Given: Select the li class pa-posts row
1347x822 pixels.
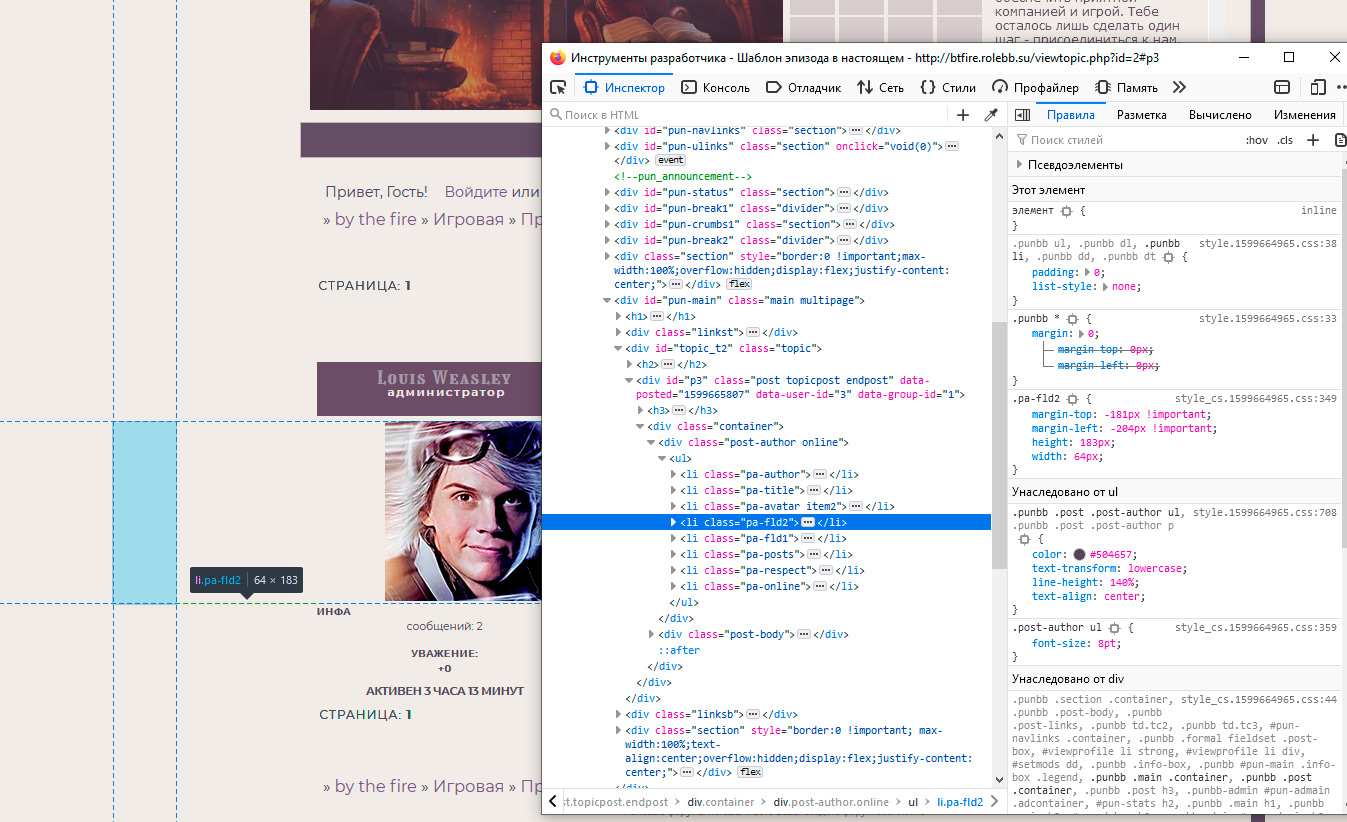Looking at the screenshot, I should 767,554.
